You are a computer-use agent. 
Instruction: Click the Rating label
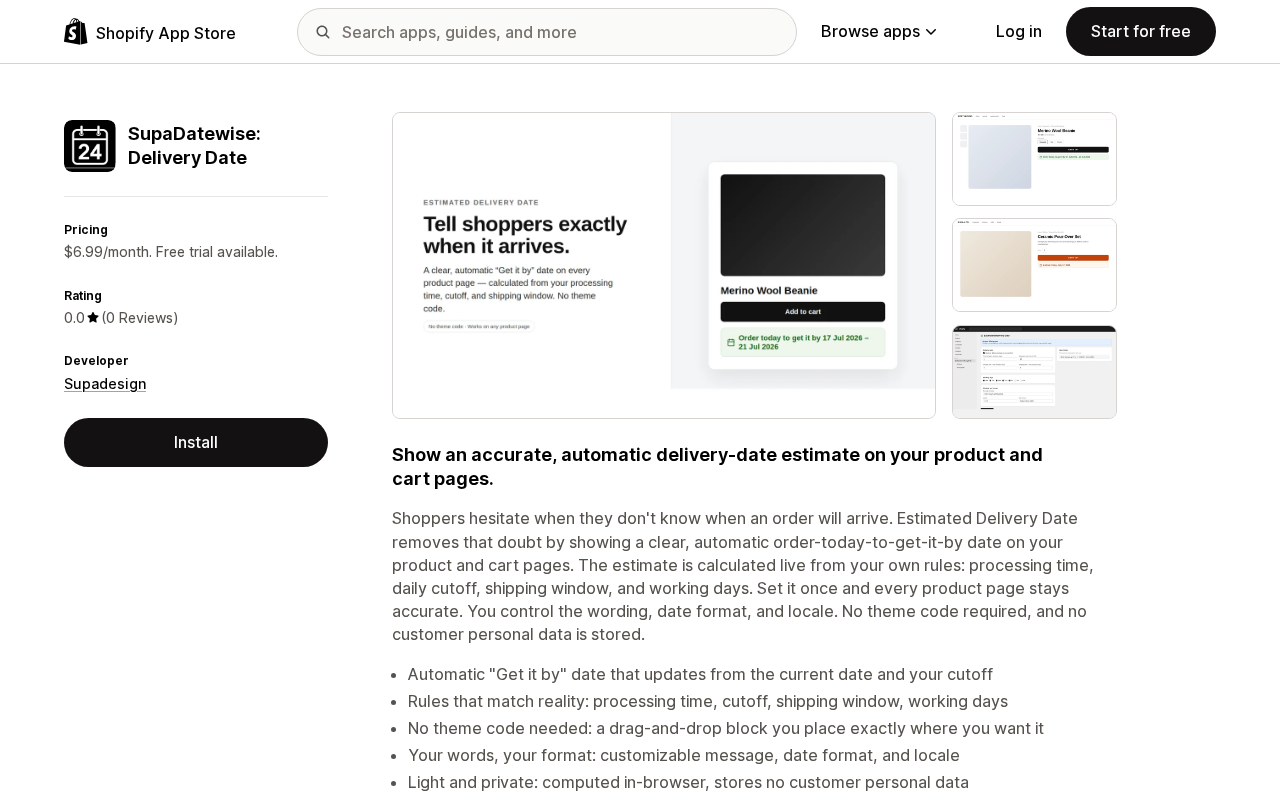click(x=83, y=296)
